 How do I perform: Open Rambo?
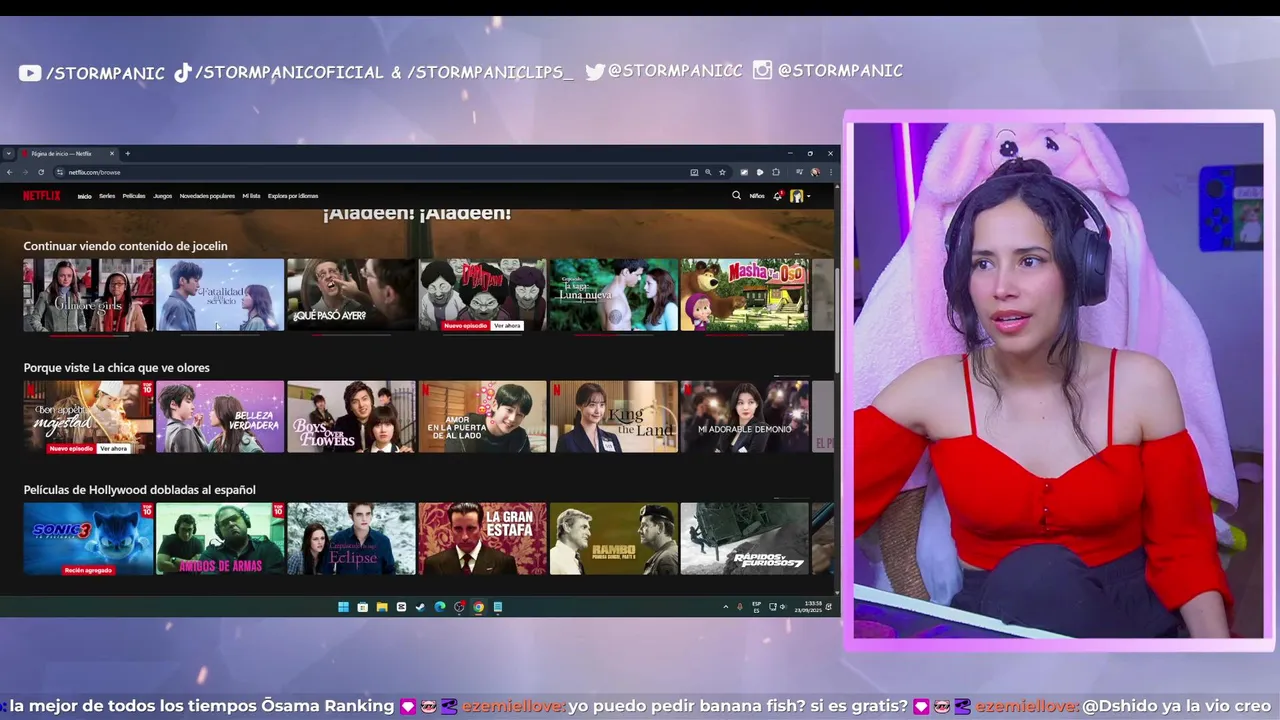coord(614,538)
